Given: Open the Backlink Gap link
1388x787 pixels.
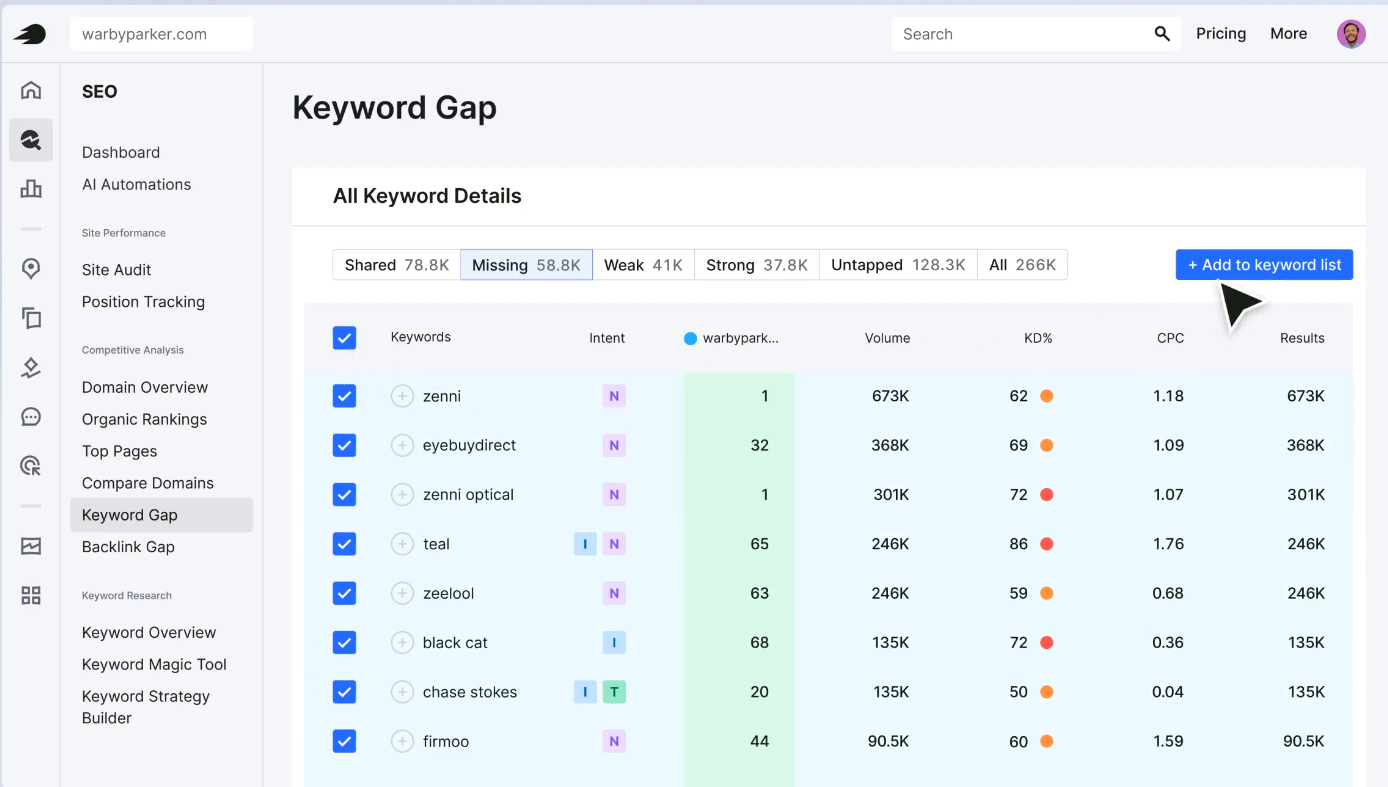Looking at the screenshot, I should (128, 547).
